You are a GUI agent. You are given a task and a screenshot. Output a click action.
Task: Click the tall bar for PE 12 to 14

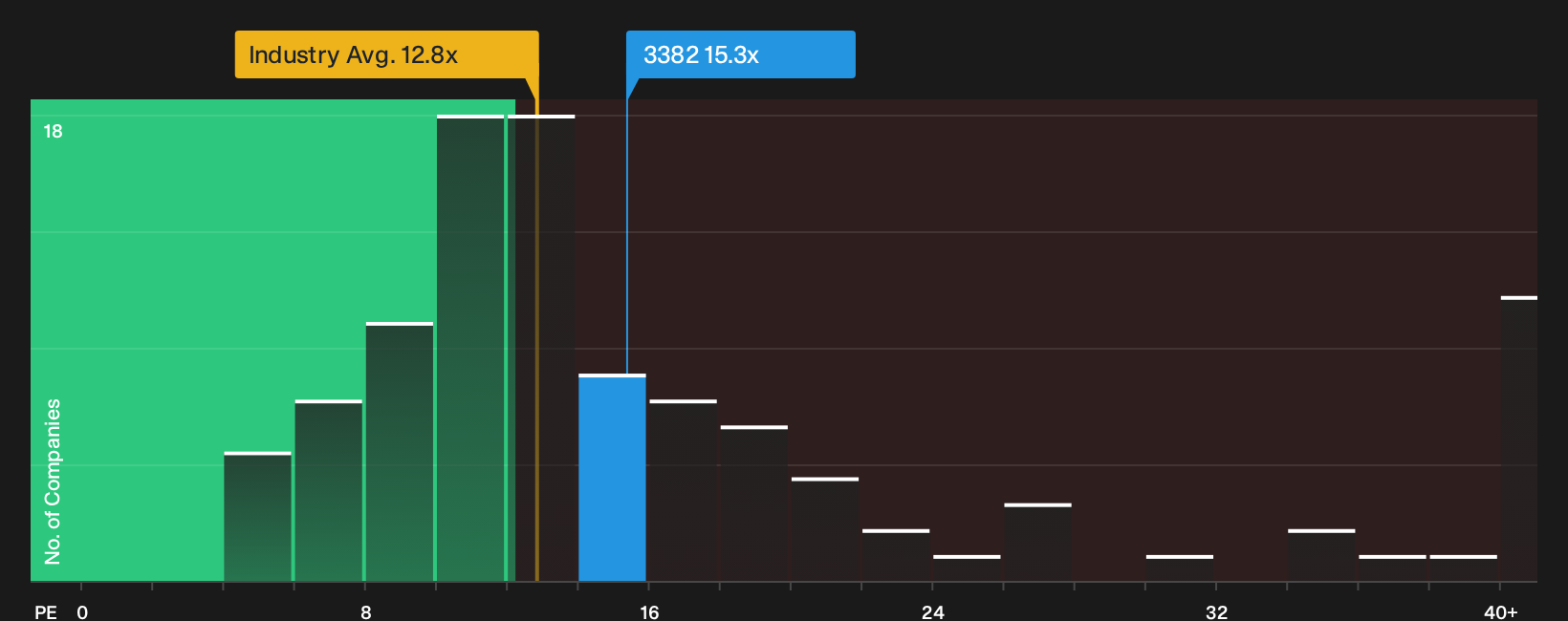541,348
